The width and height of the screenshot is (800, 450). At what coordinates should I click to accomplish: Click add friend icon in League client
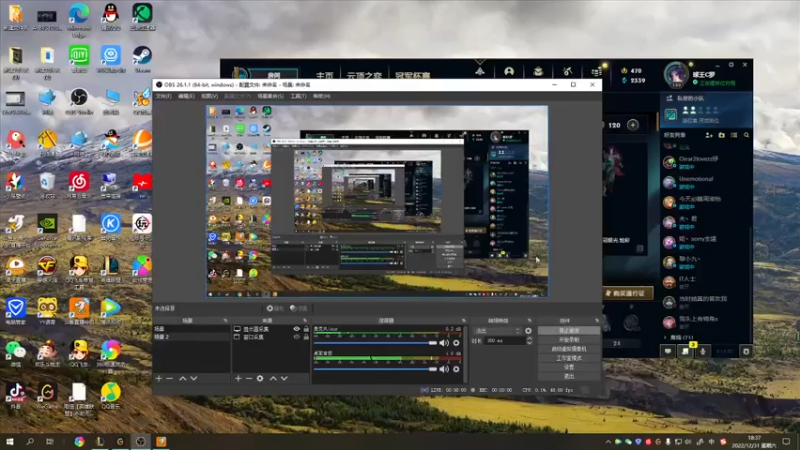tap(708, 134)
